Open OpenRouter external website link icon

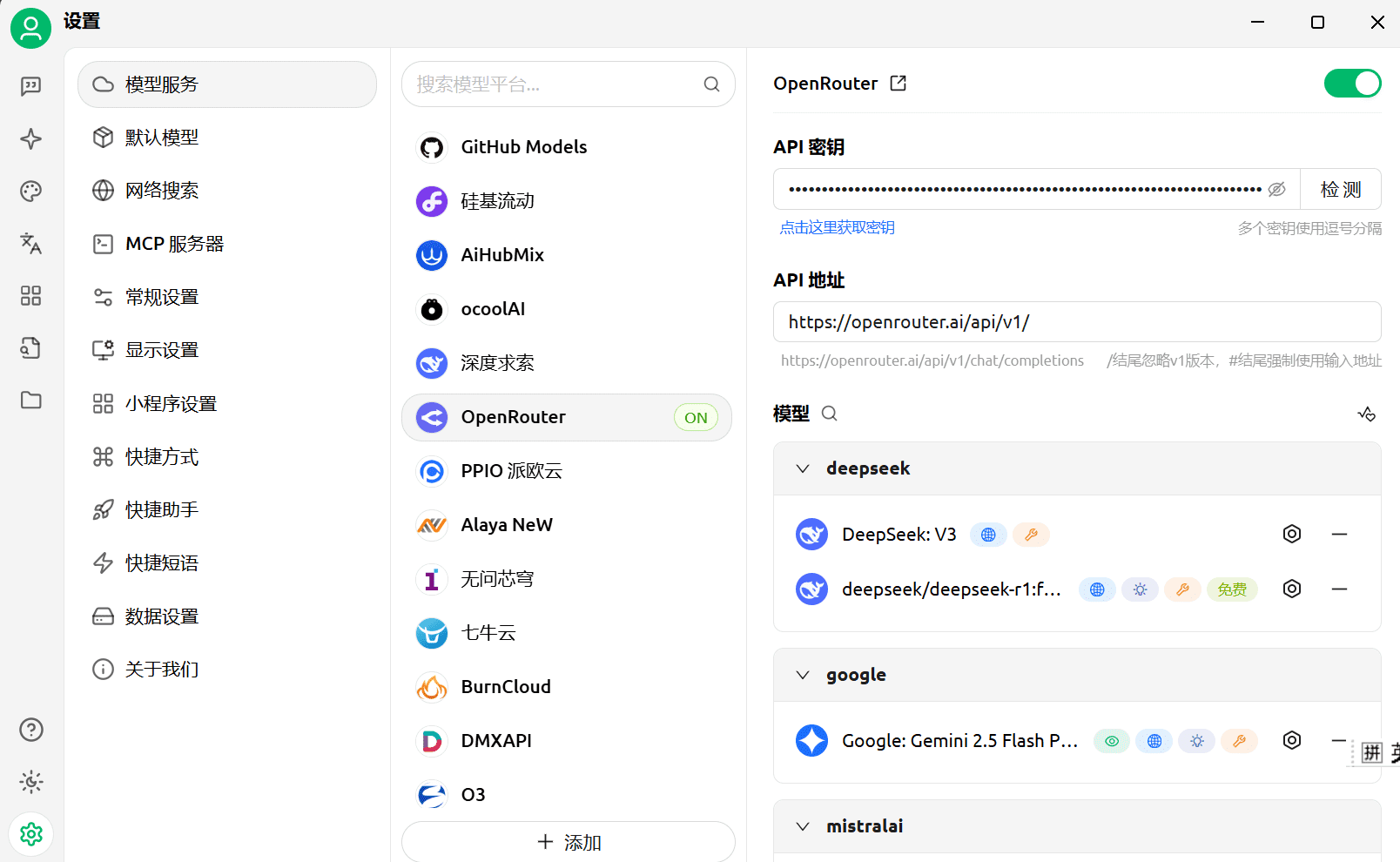tap(899, 84)
